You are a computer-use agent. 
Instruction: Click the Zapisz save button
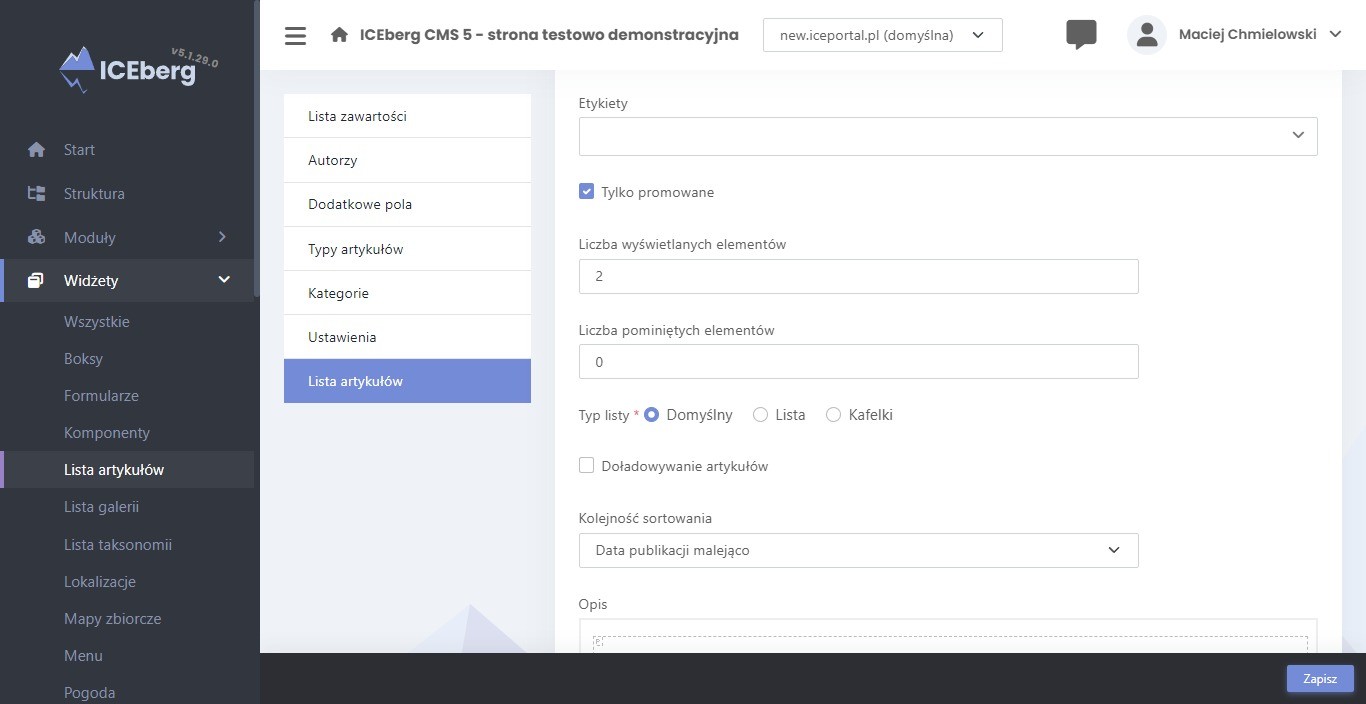tap(1320, 678)
